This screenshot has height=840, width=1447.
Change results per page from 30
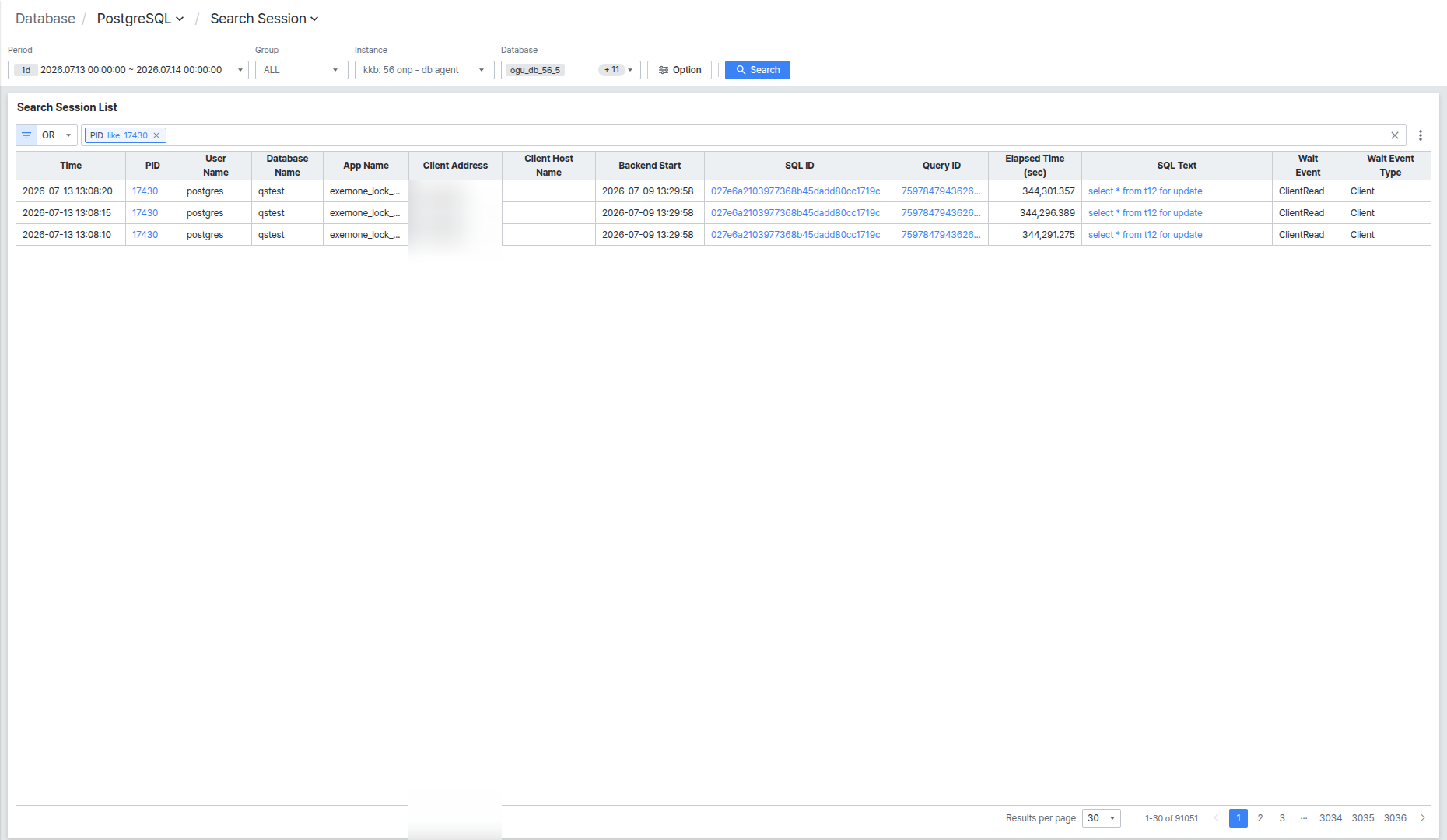click(1102, 818)
